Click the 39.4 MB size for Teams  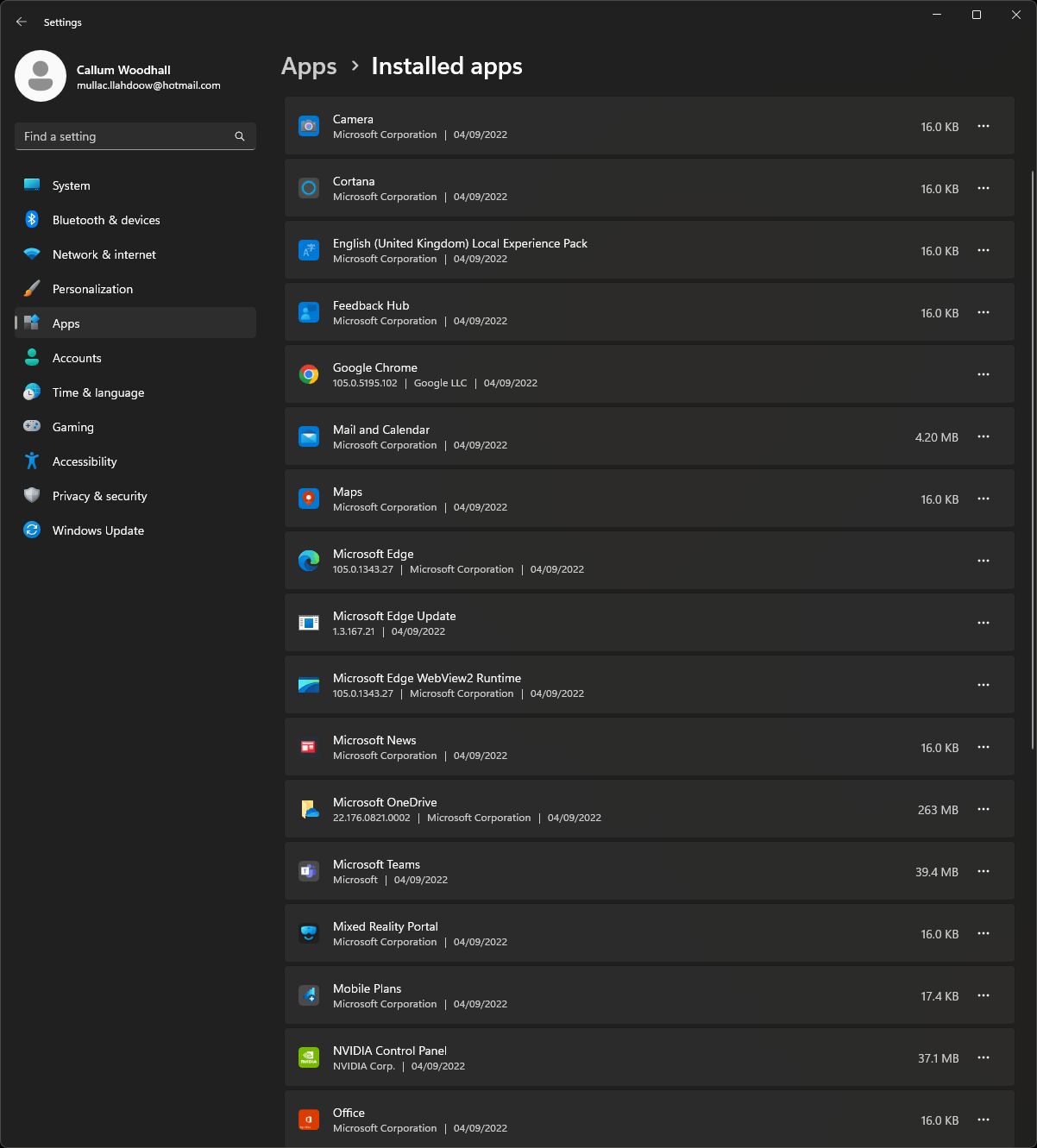(x=937, y=872)
